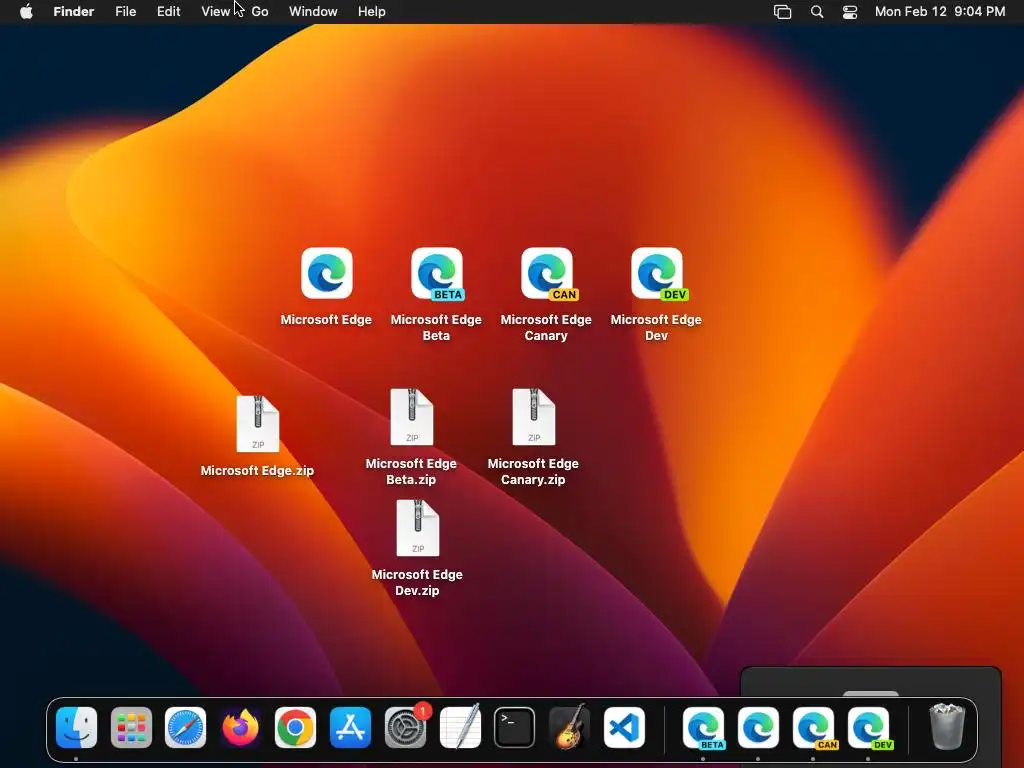
Task: Open Edge Beta from the Dock
Action: (x=703, y=728)
